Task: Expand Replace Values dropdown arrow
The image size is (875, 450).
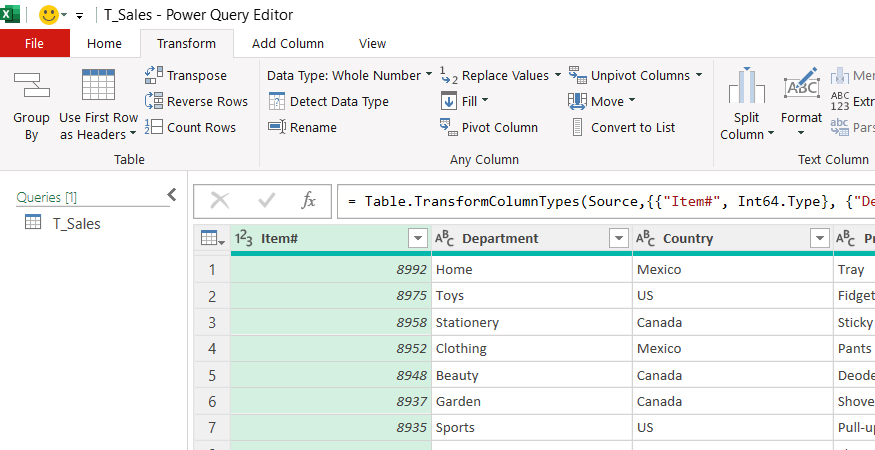Action: [557, 75]
